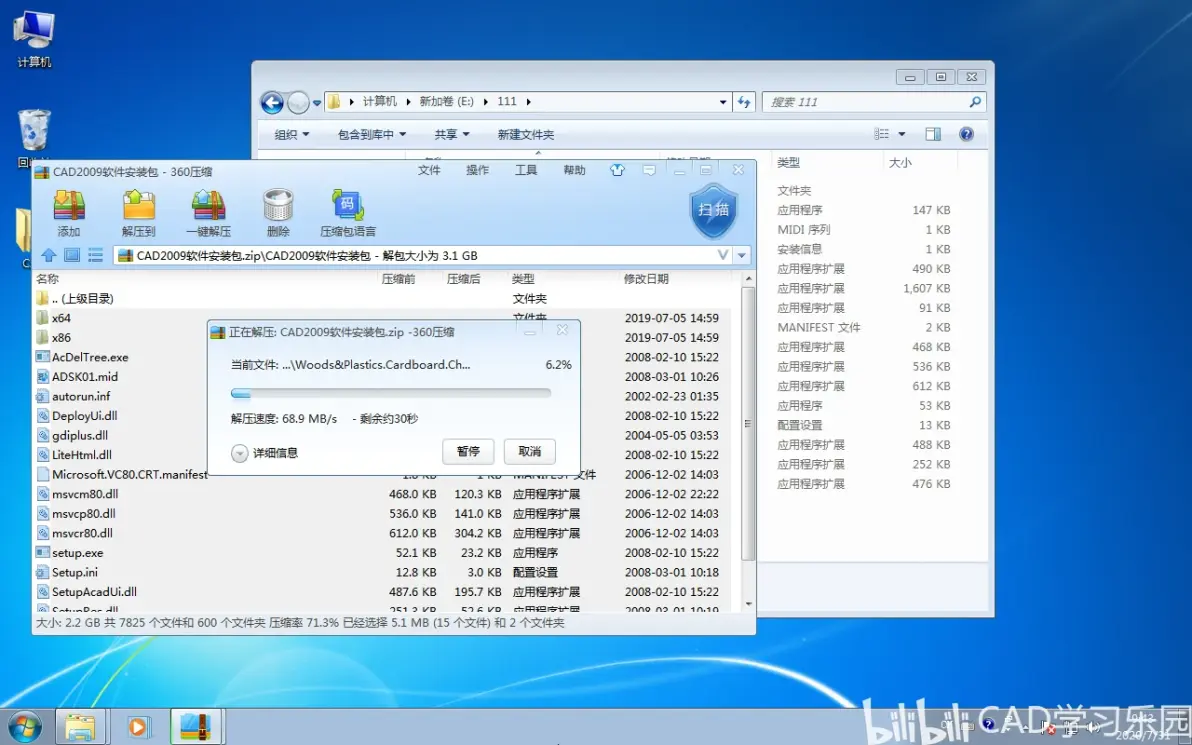This screenshot has height=745, width=1192.
Task: Select the msvcr80.dll file row
Action: [x=384, y=533]
